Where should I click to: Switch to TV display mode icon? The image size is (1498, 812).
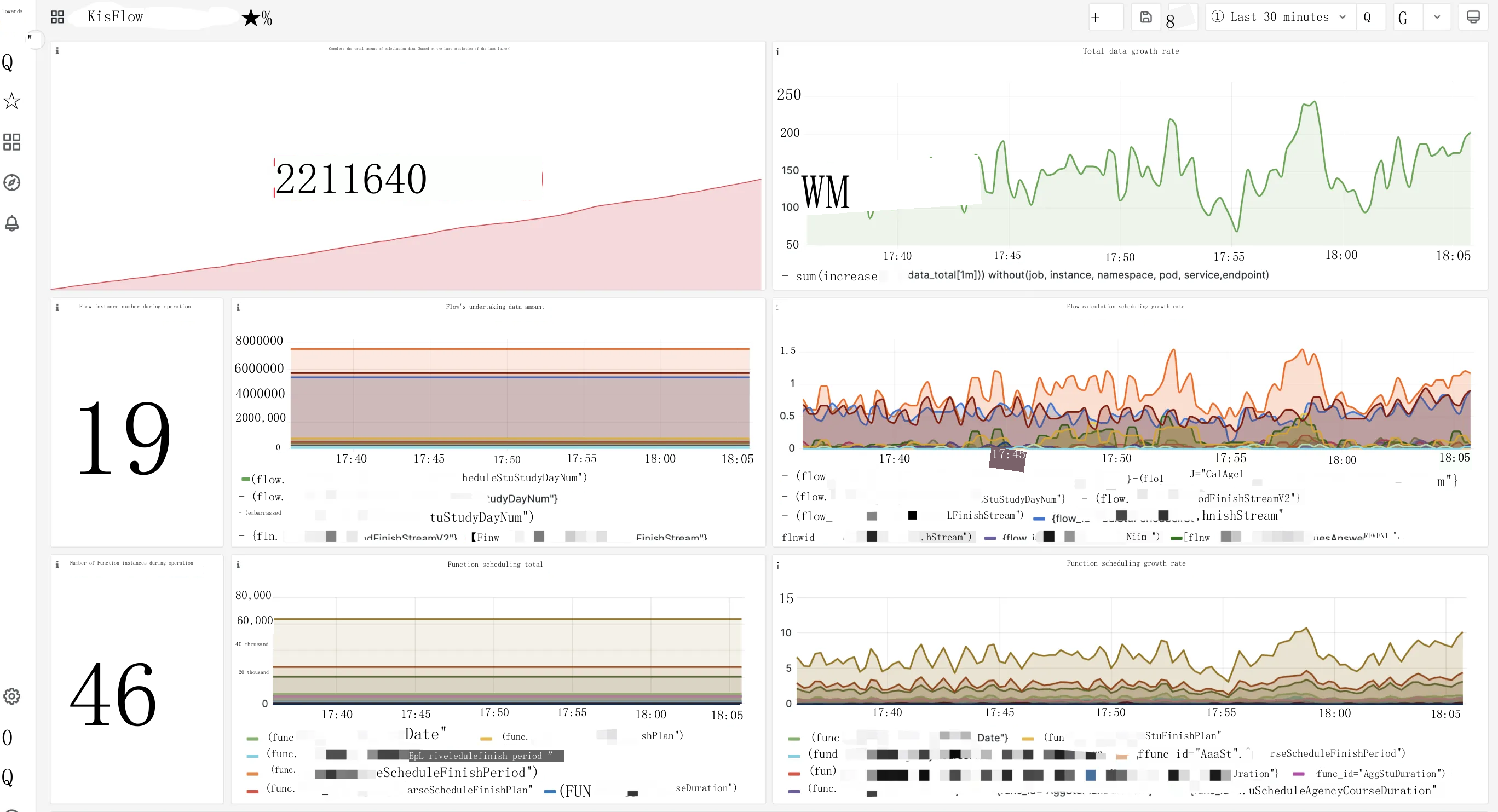1473,18
